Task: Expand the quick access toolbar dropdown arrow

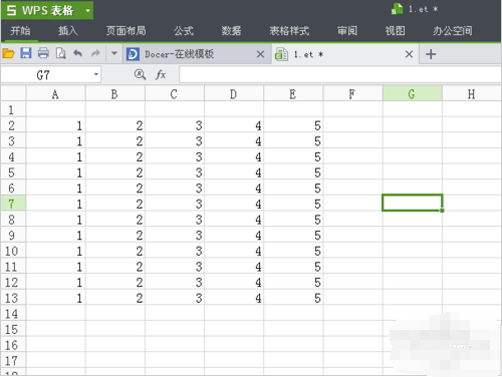Action: [114, 53]
